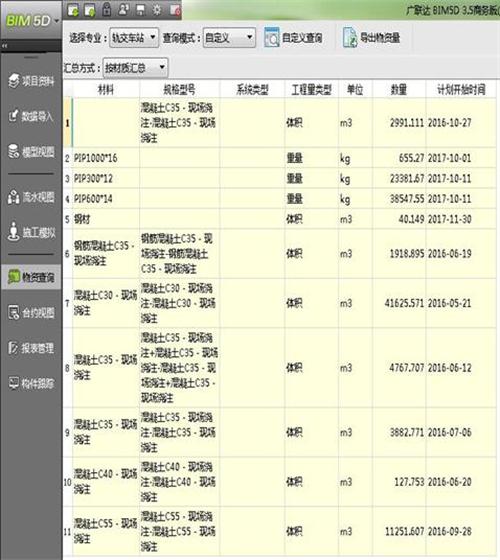Click the first green document toolbar icon

click(73, 10)
